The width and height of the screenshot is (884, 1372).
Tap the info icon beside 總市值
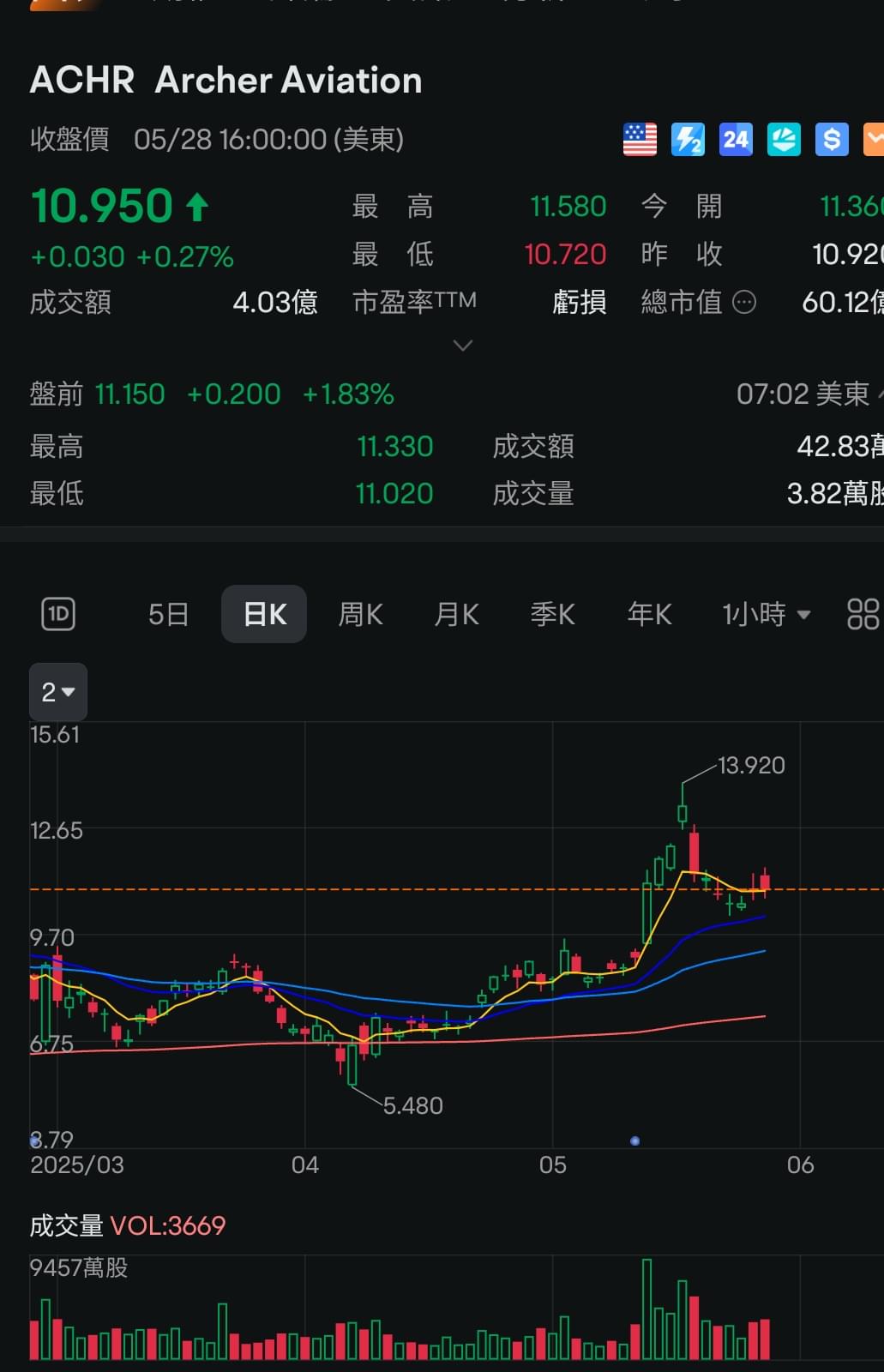tap(744, 302)
